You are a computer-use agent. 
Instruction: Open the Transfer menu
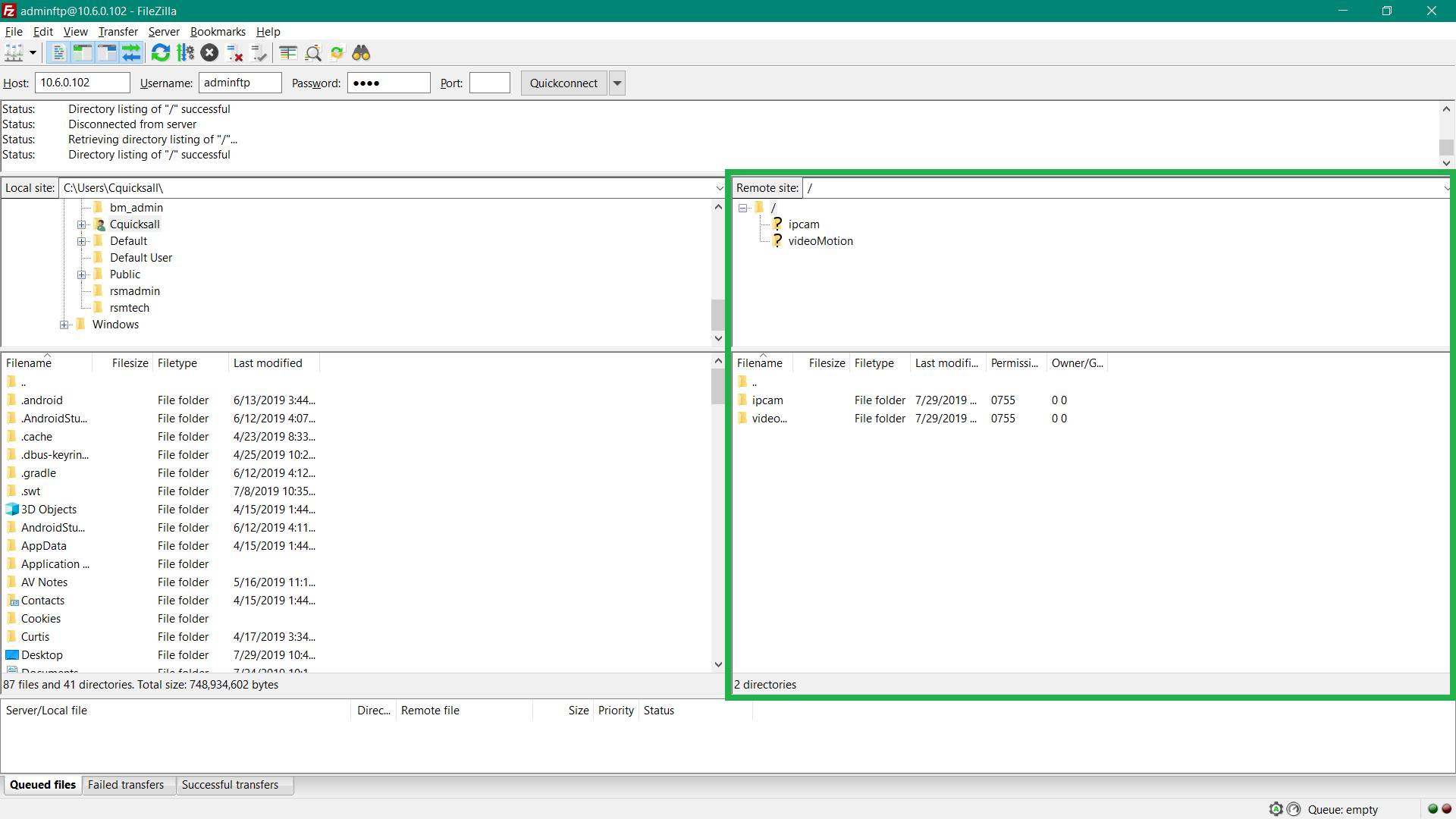coord(118,32)
